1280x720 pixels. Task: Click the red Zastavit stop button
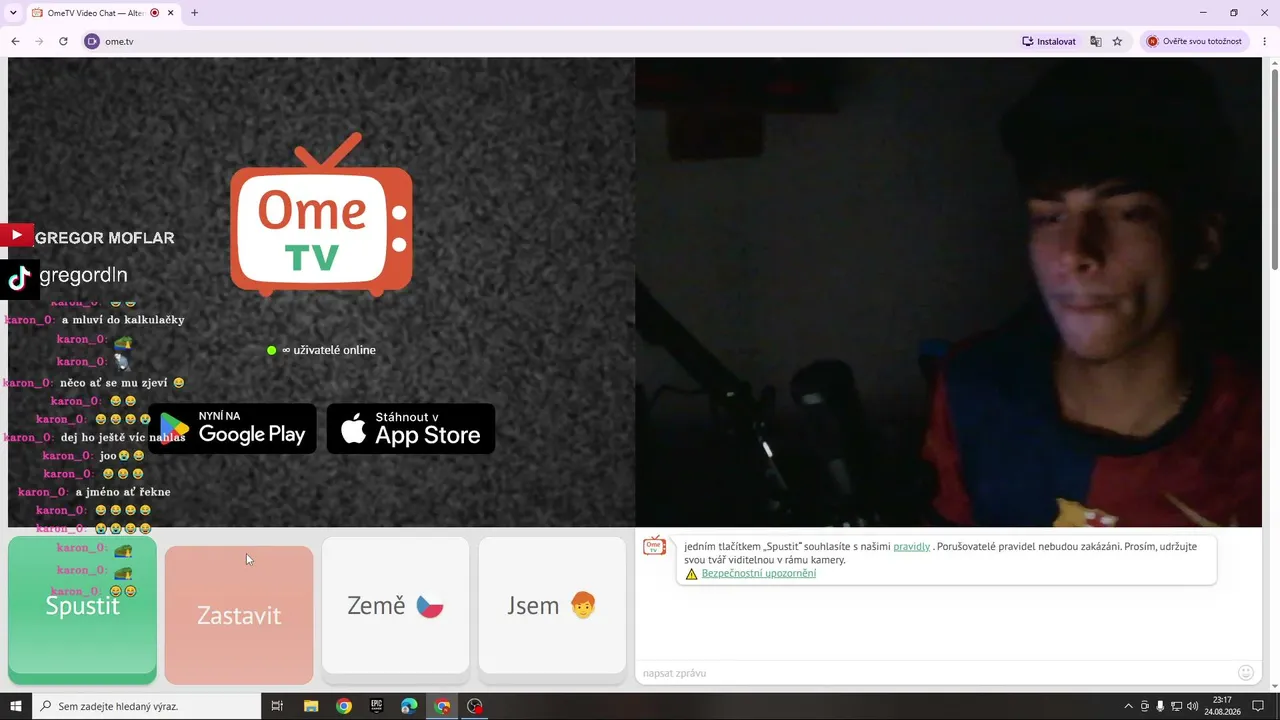click(239, 615)
